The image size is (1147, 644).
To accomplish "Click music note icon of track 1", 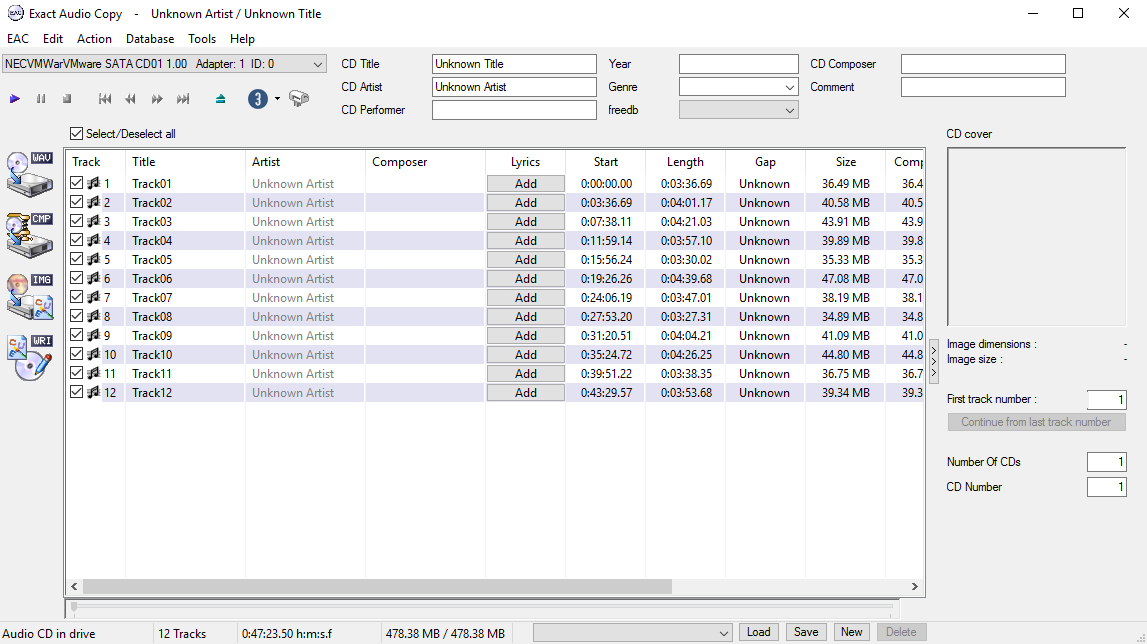I will 94,183.
